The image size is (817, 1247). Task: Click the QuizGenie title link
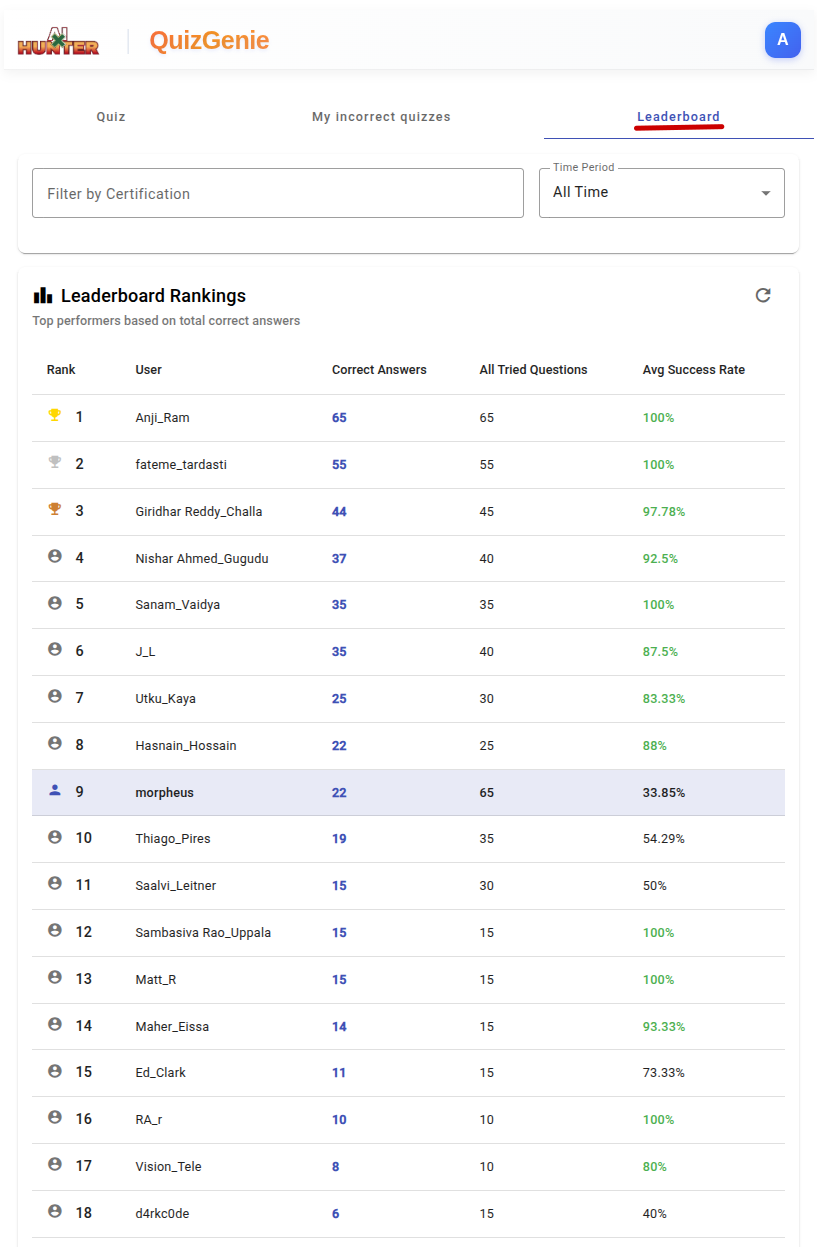[x=209, y=41]
